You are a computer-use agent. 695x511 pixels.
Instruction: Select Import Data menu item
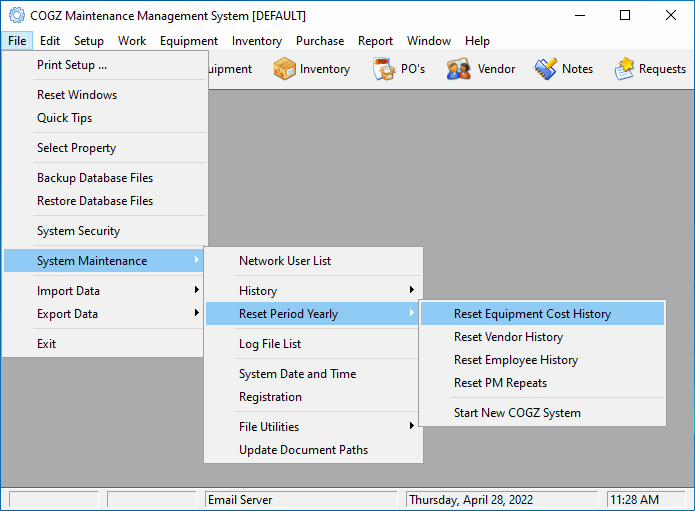tap(103, 291)
